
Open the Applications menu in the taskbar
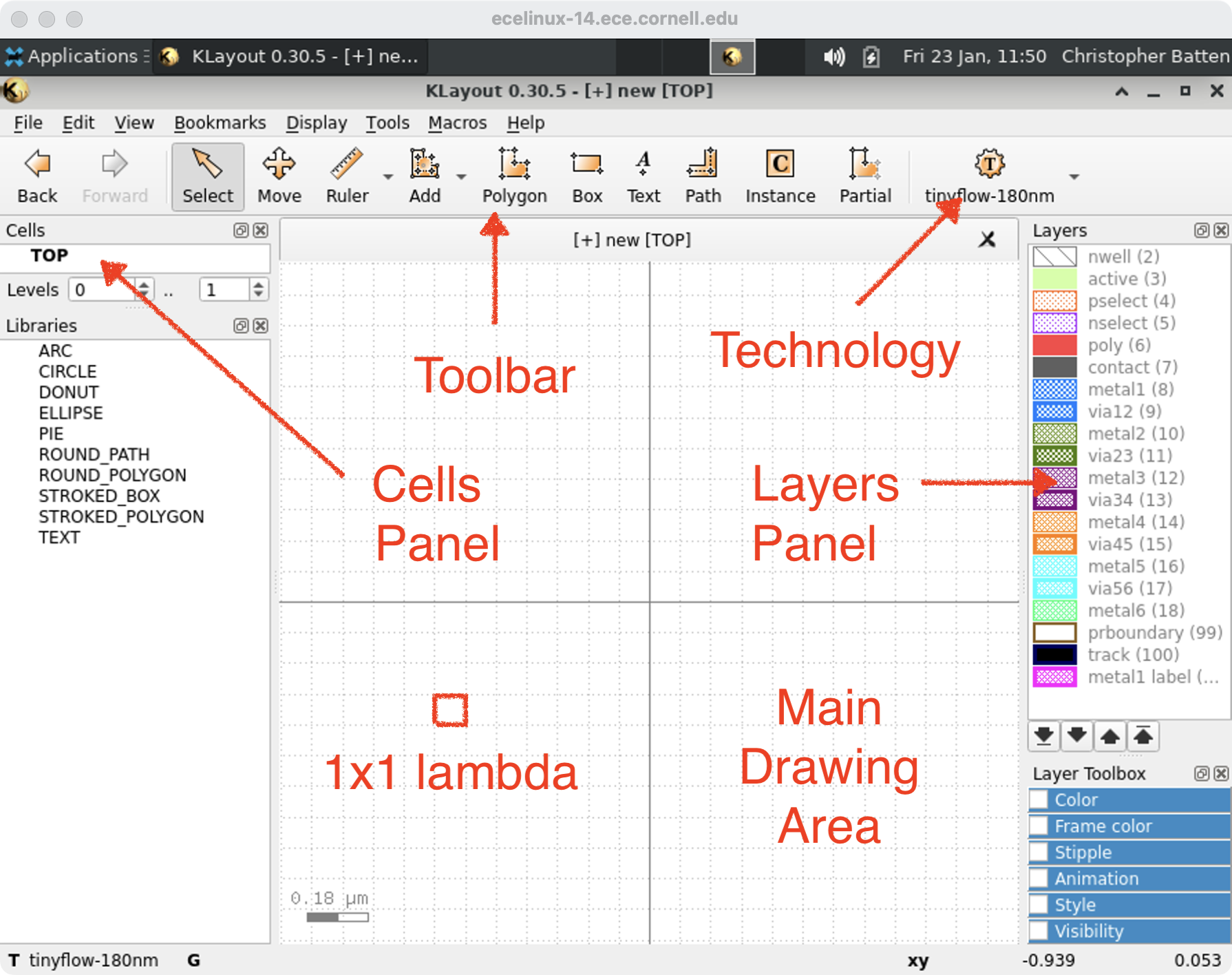pyautogui.click(x=74, y=56)
